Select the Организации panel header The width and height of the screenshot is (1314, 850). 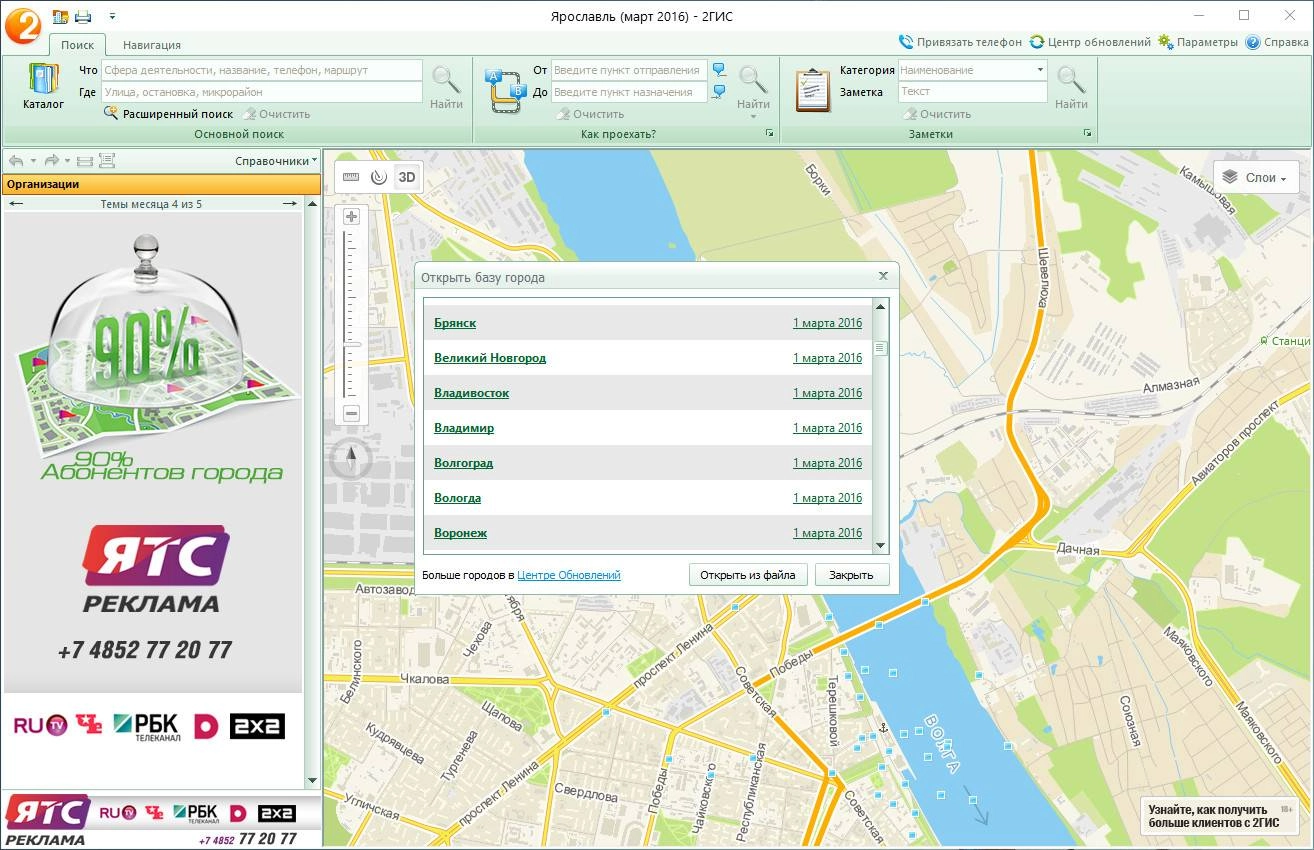pos(161,184)
